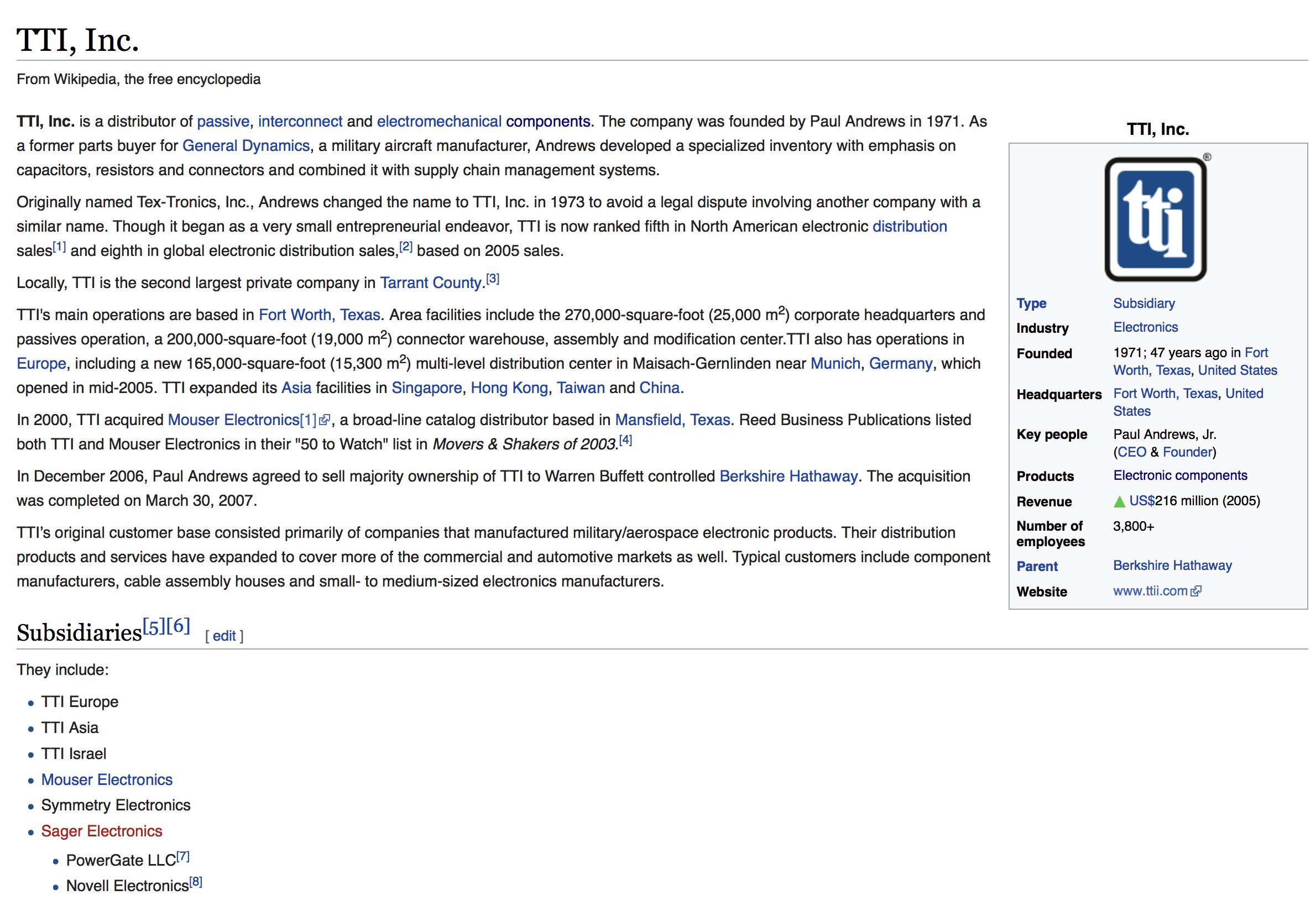Click the 'Symmetry Electronics' list item
The width and height of the screenshot is (1316, 911).
pyautogui.click(x=116, y=805)
